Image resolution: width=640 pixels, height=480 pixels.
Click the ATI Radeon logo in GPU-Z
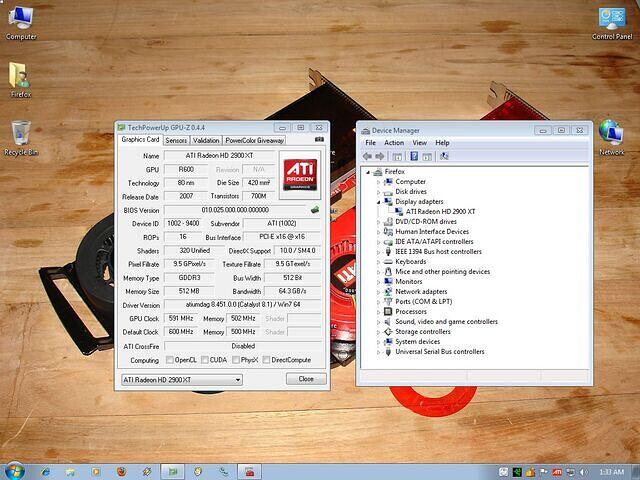[x=300, y=174]
